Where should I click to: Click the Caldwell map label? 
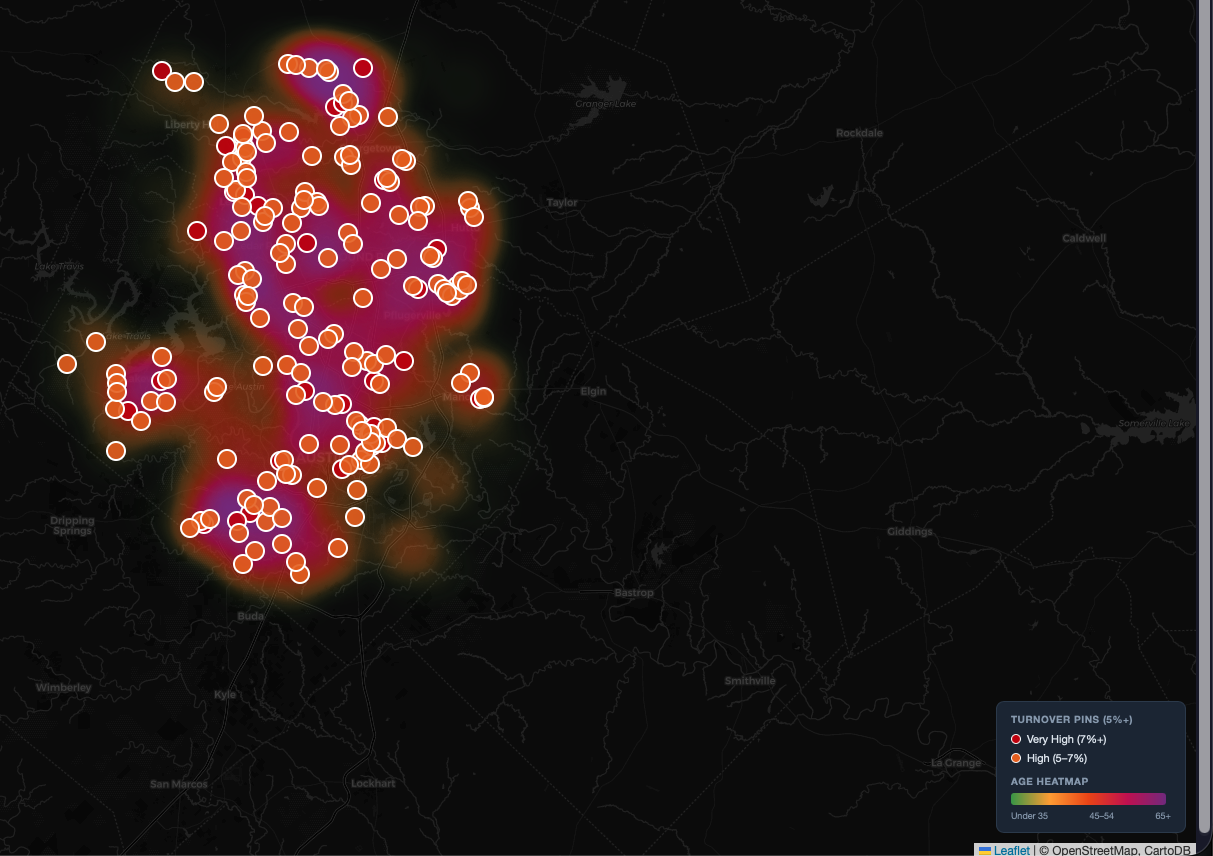click(x=1084, y=238)
